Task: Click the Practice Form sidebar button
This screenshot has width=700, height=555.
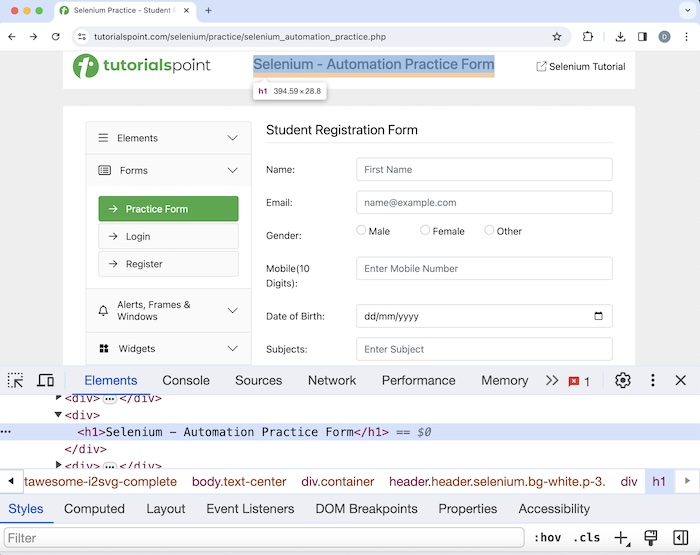Action: (168, 209)
